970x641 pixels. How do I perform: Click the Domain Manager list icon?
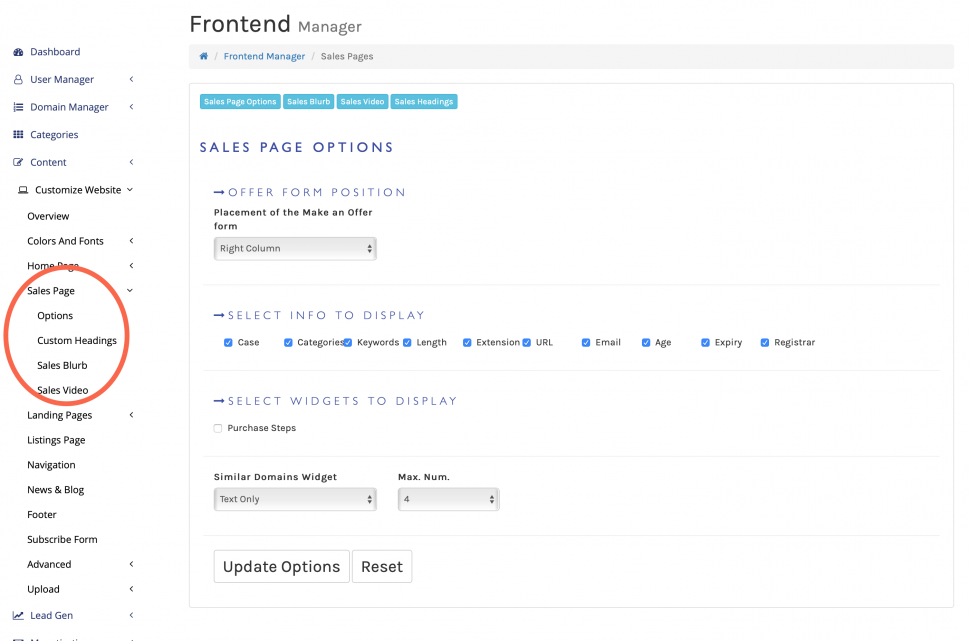(18, 107)
